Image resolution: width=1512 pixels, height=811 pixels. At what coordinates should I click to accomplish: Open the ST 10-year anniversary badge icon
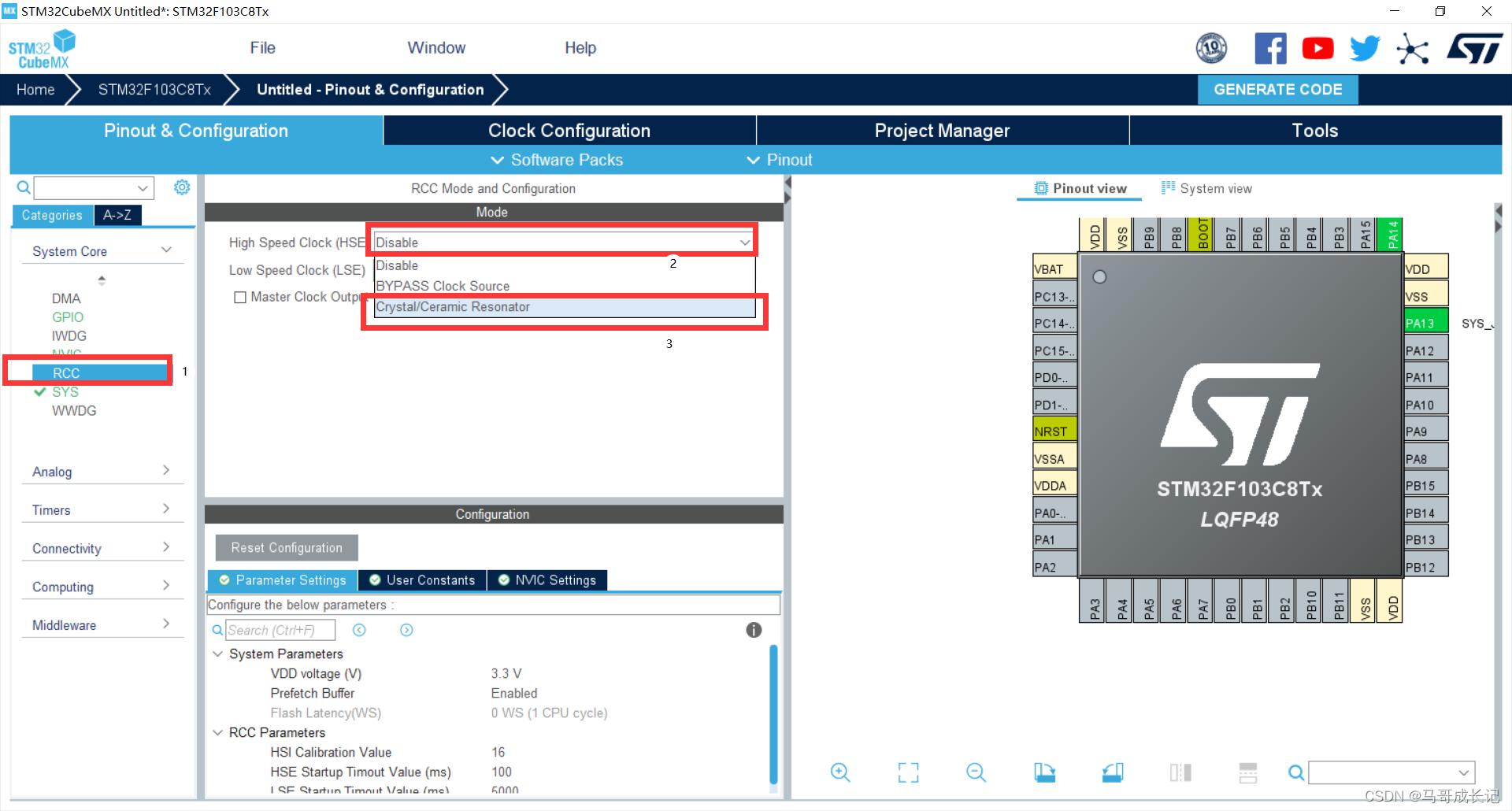tap(1211, 49)
